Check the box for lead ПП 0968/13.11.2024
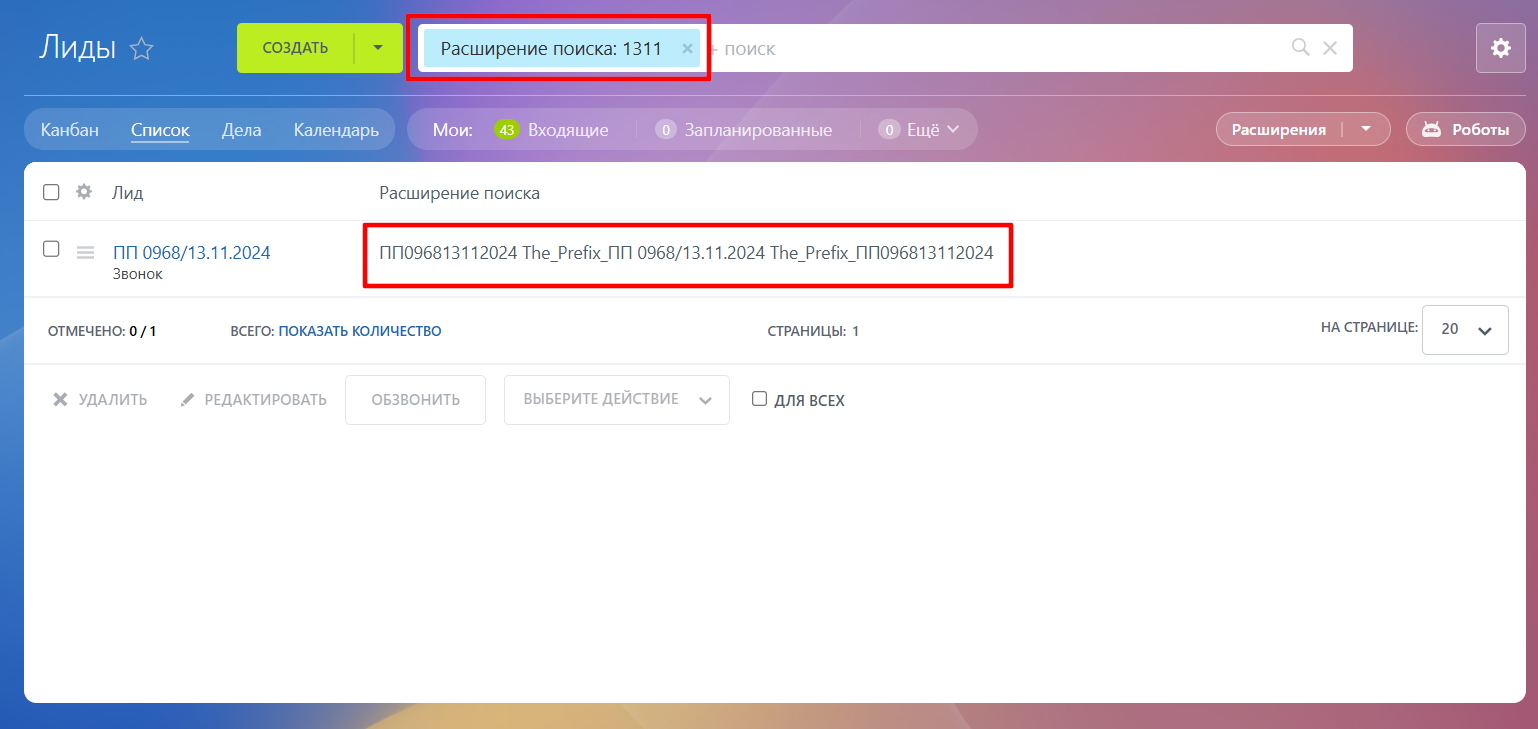 pos(51,250)
